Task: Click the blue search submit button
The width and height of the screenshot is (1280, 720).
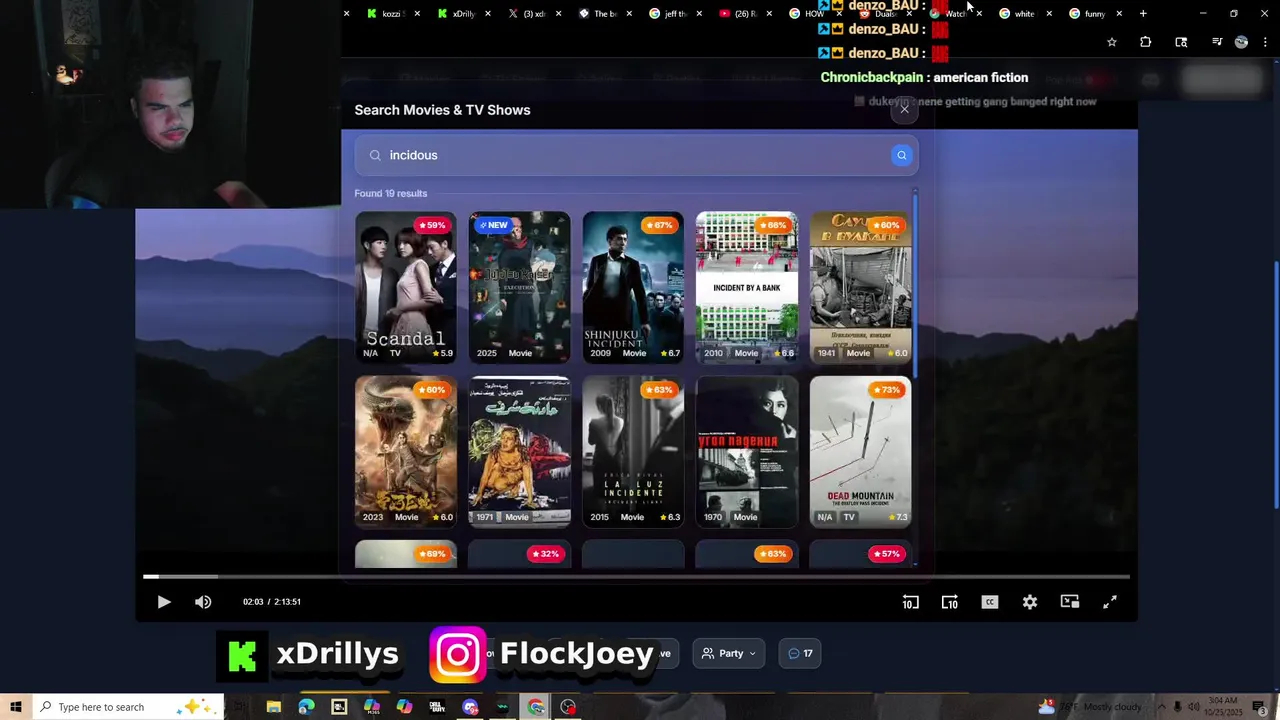Action: click(901, 155)
